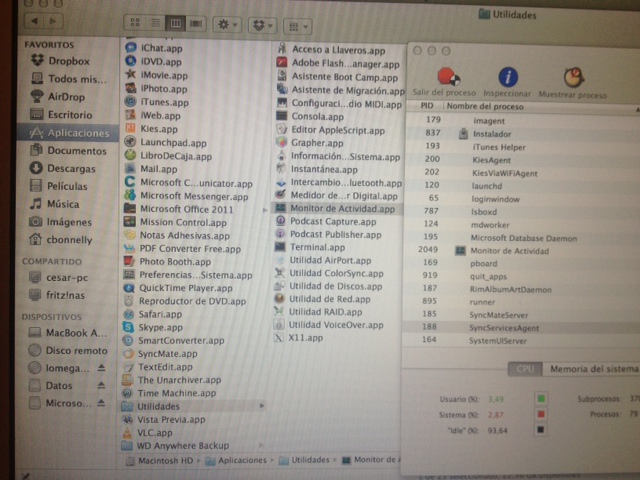Expand WD Anywhere Backup folder arrow
Image resolution: width=640 pixels, height=480 pixels.
point(261,445)
